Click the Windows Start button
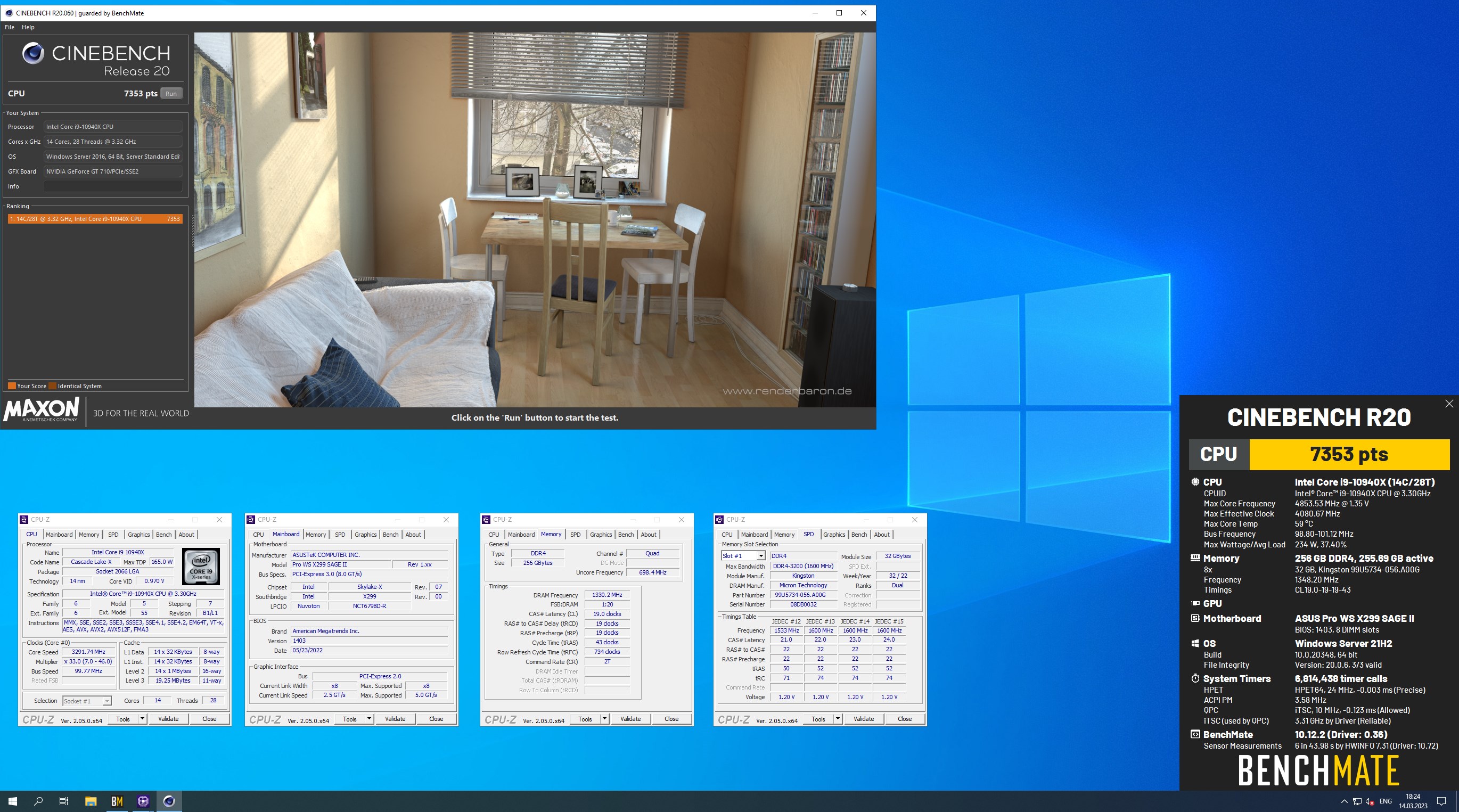The image size is (1459, 812). 12,801
